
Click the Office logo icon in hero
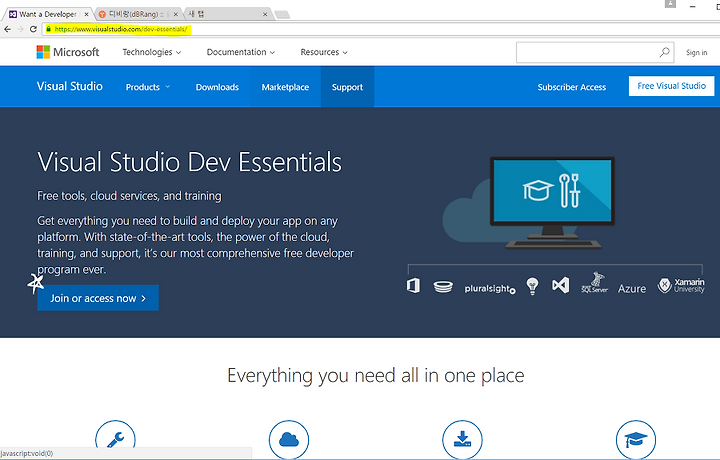click(x=413, y=286)
